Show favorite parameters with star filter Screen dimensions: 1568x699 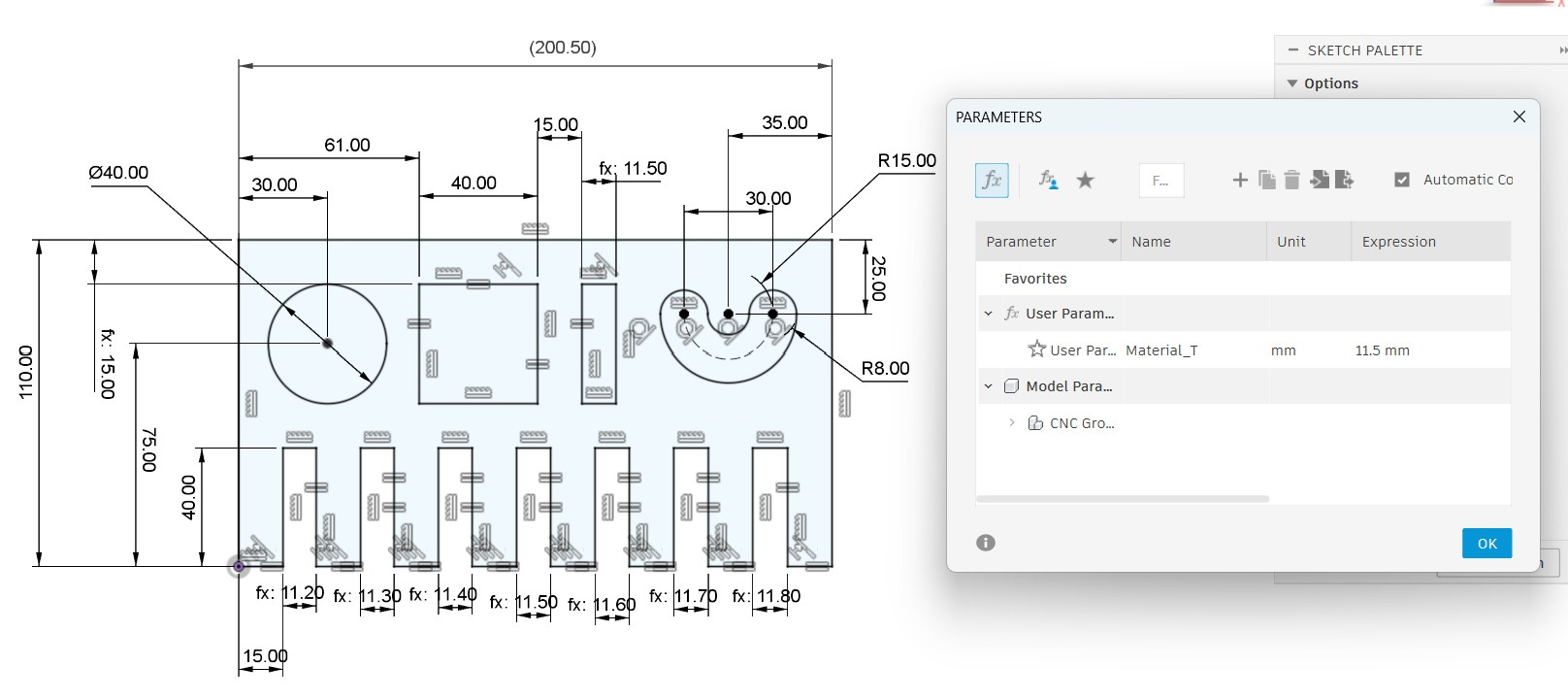1085,181
